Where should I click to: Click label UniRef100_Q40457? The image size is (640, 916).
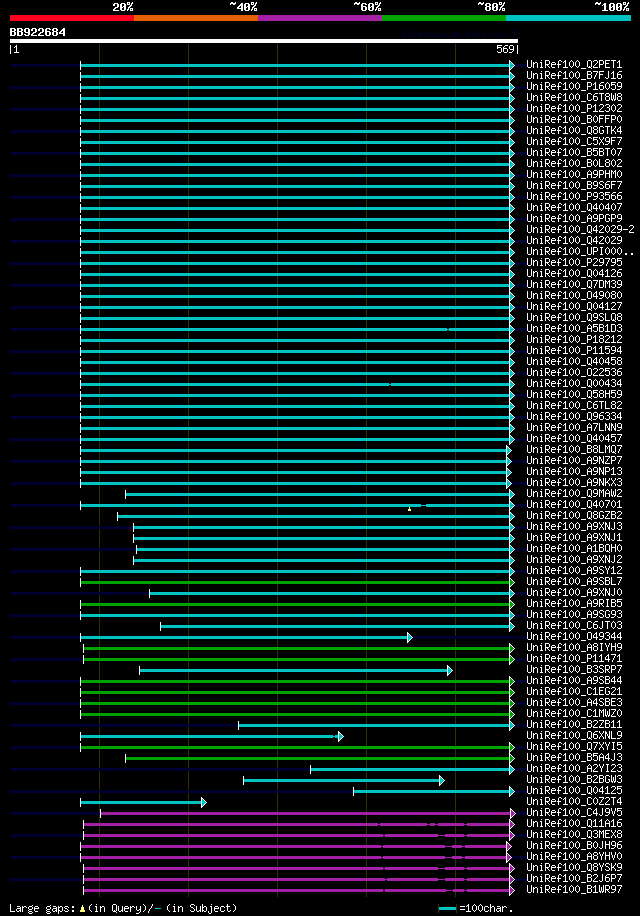pyautogui.click(x=574, y=439)
